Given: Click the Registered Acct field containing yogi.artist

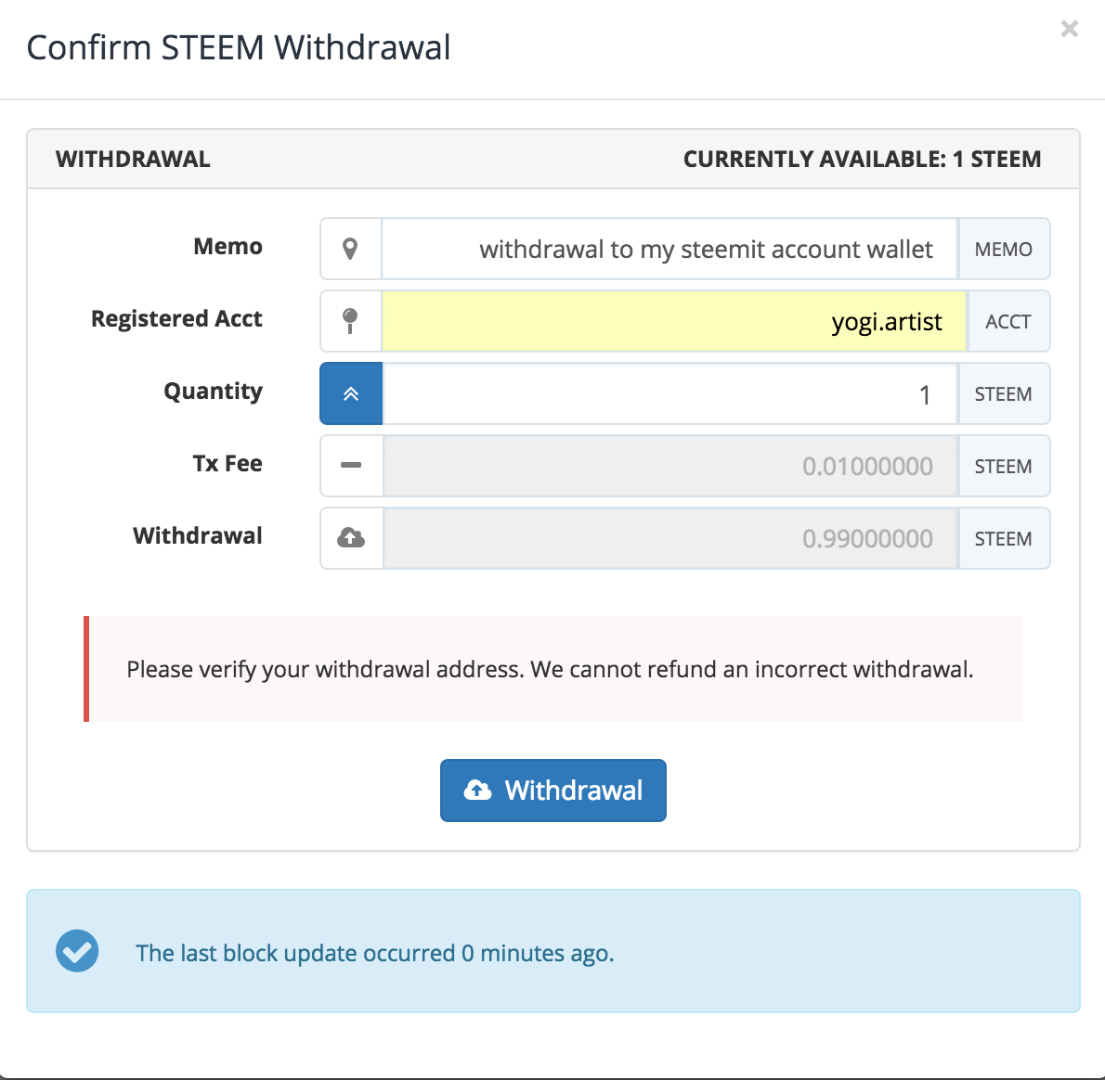Looking at the screenshot, I should (x=673, y=321).
